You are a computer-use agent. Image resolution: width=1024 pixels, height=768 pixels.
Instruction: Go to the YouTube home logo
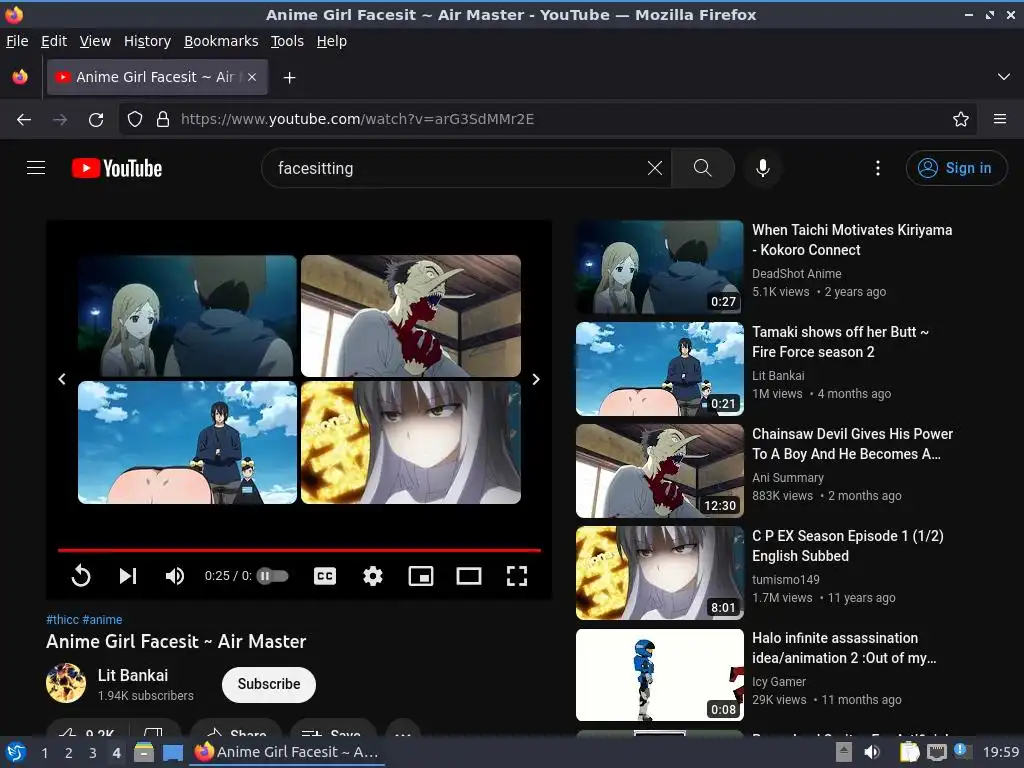(117, 168)
